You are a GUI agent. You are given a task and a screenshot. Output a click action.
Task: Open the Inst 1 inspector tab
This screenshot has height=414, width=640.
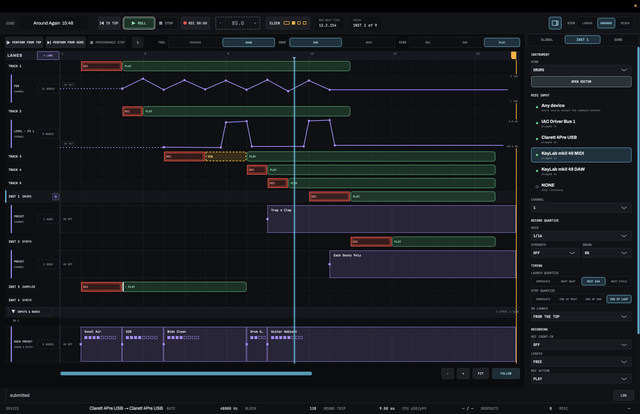click(582, 40)
